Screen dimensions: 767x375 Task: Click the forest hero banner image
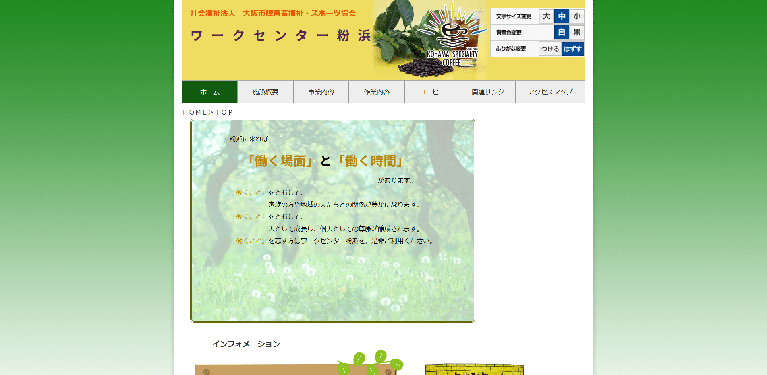coord(333,221)
